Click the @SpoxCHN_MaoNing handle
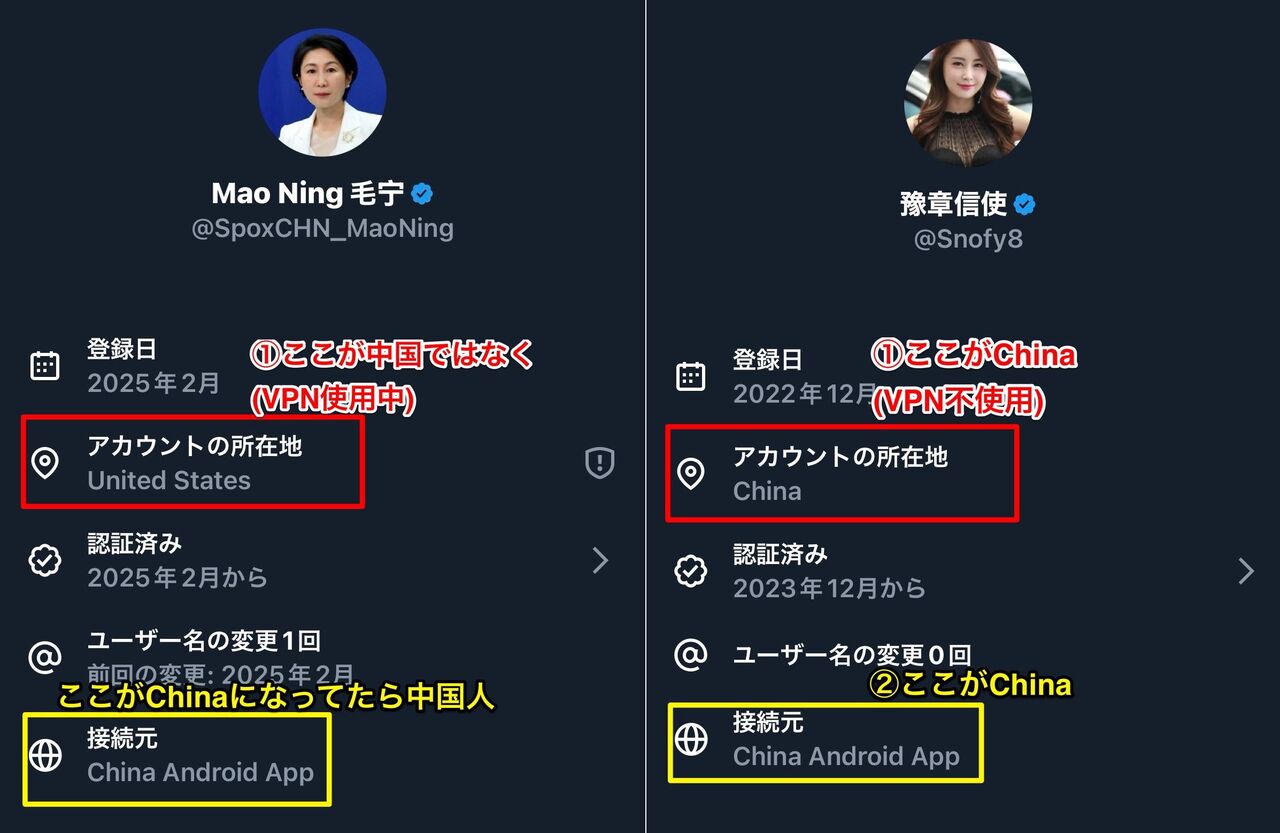Screen dimensions: 1280x833 tap(323, 228)
